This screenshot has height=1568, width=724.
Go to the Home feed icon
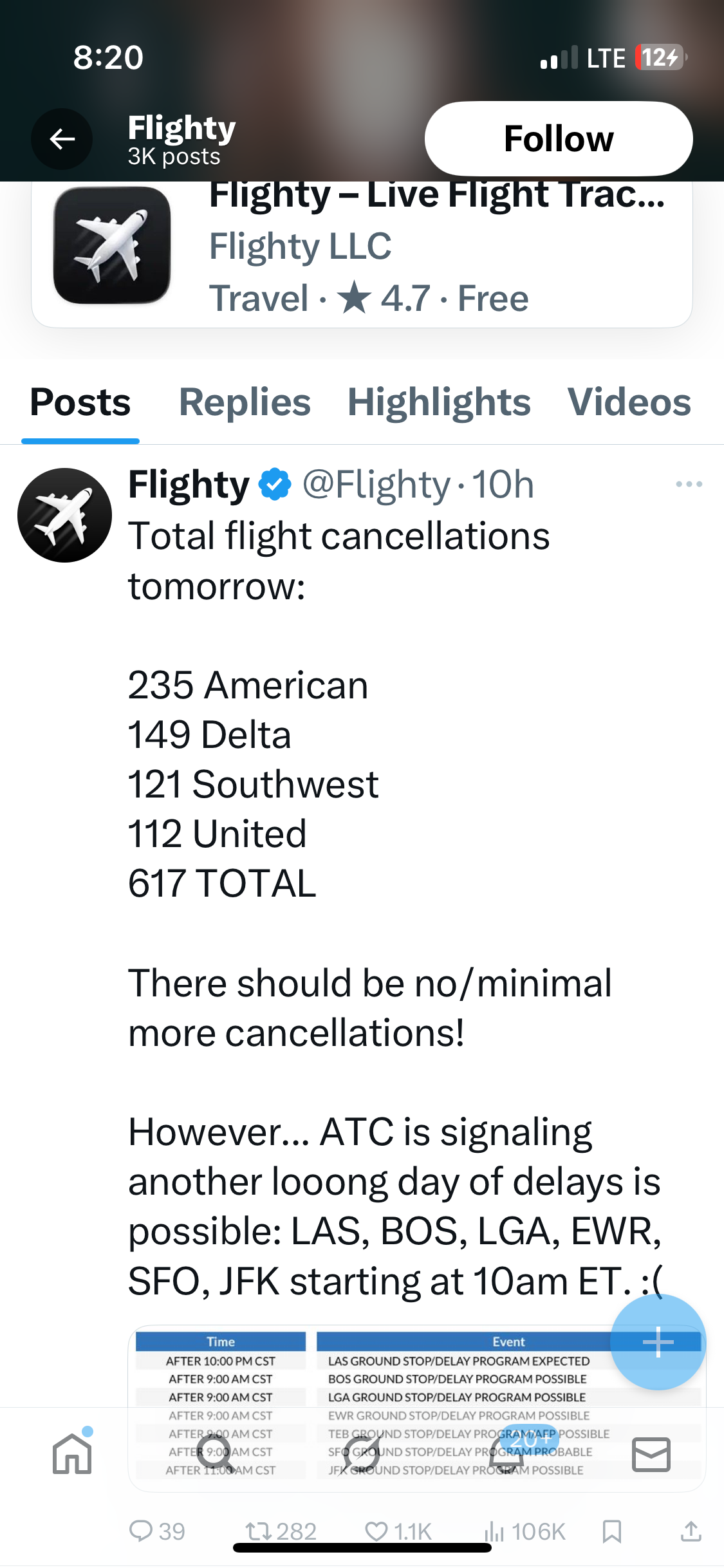click(72, 1453)
